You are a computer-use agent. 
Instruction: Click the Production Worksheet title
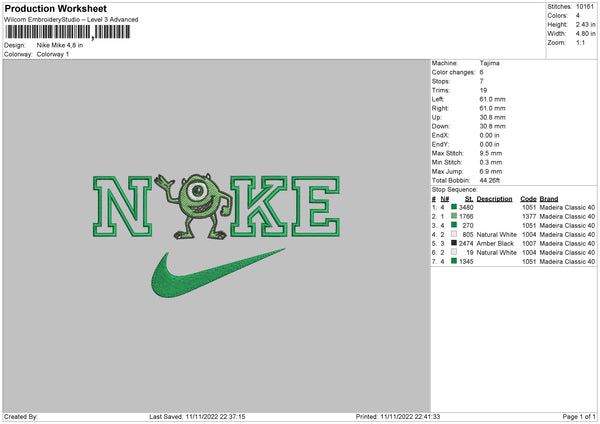tap(55, 8)
